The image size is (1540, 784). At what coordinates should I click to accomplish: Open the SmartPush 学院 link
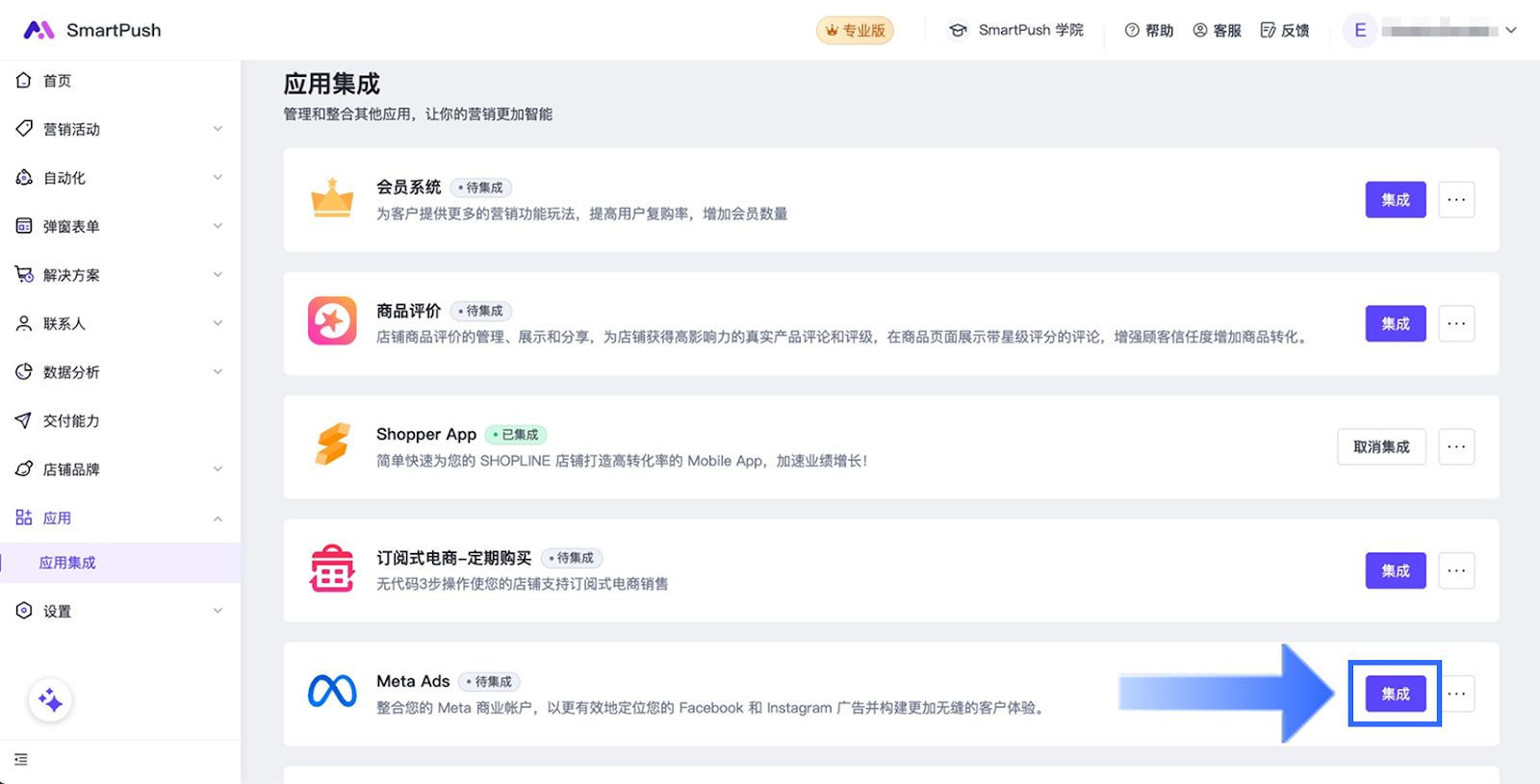(1016, 31)
